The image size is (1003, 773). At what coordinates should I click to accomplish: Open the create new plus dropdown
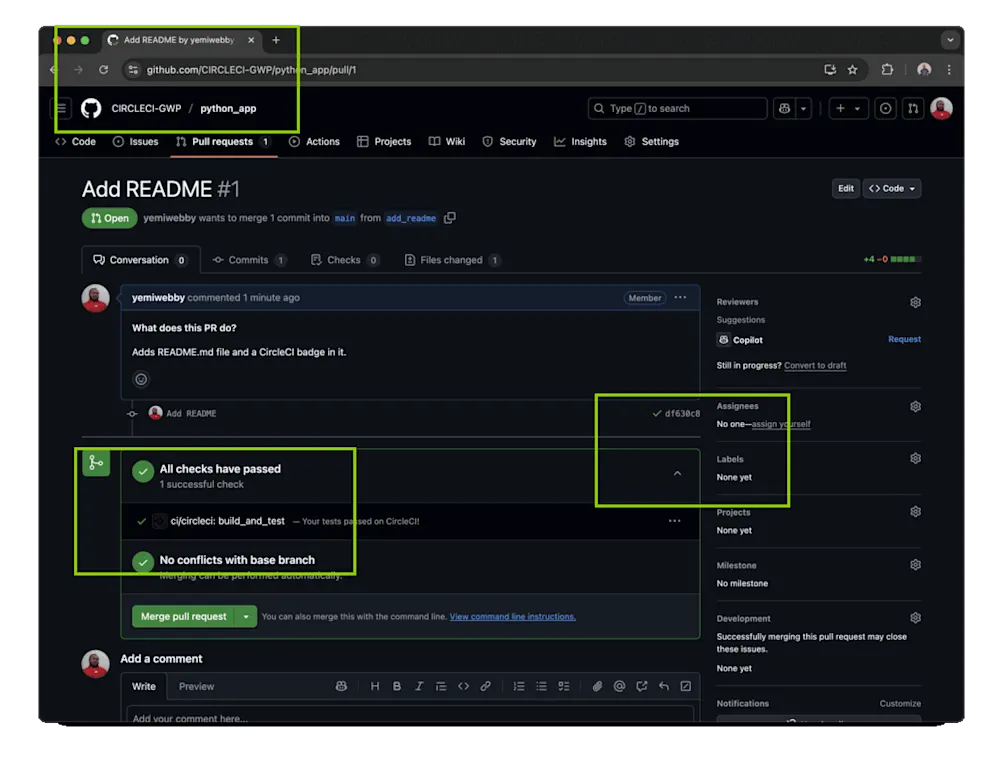pyautogui.click(x=848, y=108)
